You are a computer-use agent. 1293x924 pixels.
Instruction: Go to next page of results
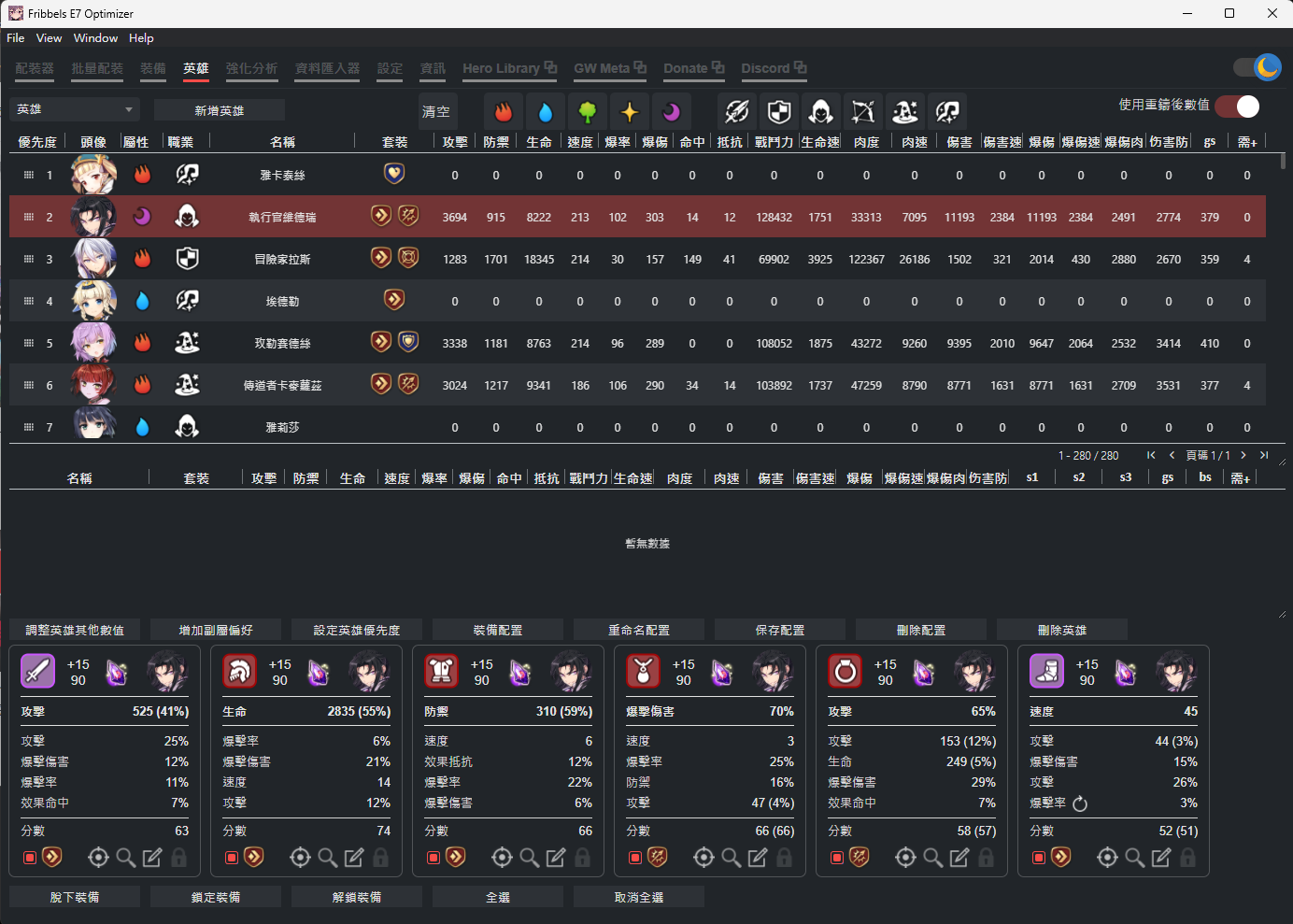tap(1243, 455)
